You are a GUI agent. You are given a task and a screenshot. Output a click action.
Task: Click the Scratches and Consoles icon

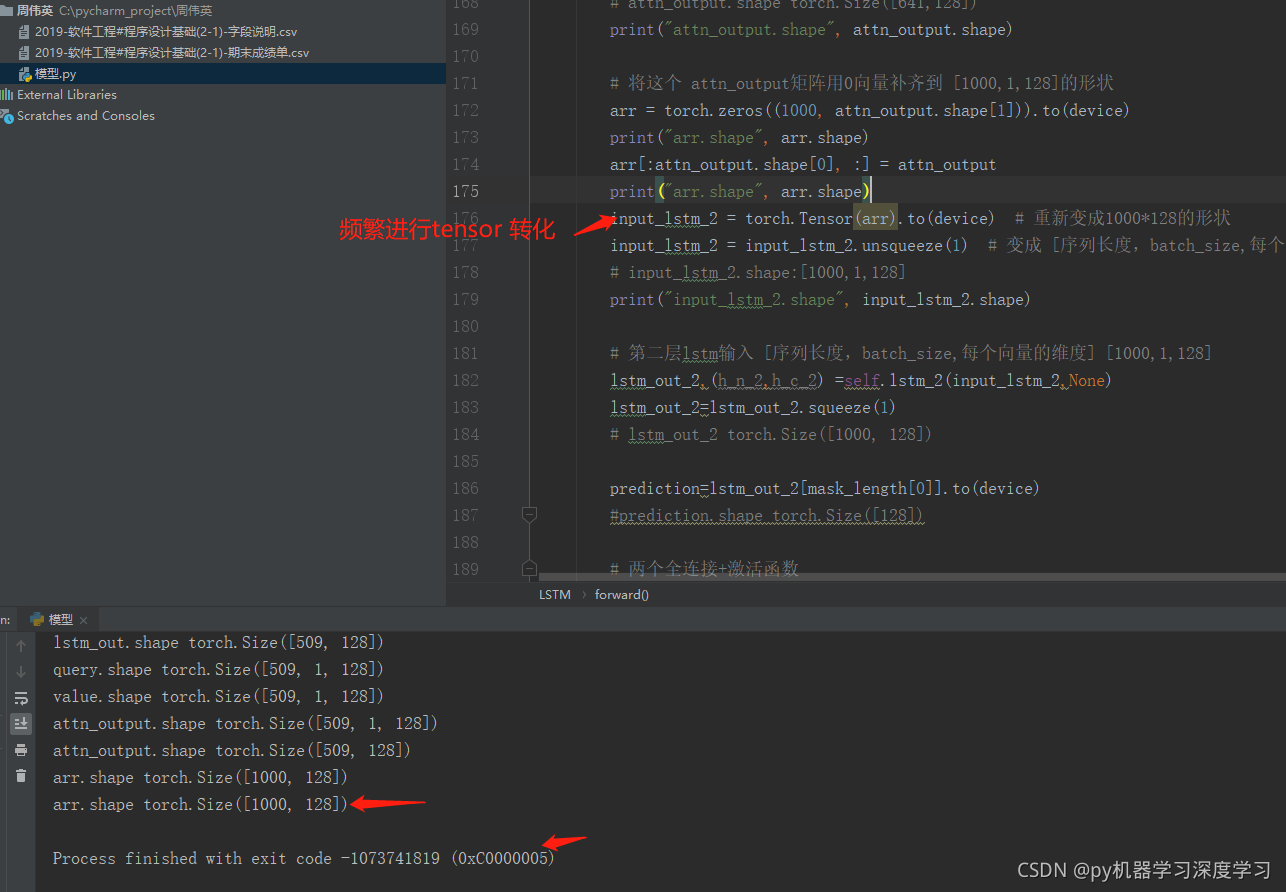(9, 115)
